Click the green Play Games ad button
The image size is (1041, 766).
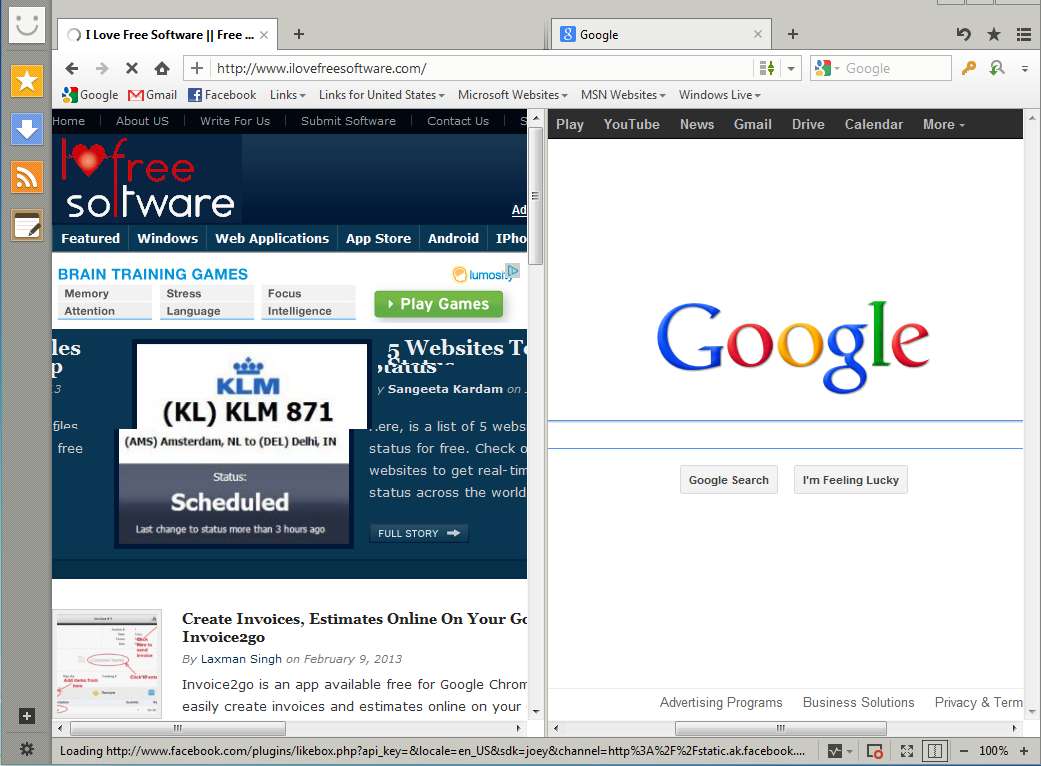tap(438, 304)
